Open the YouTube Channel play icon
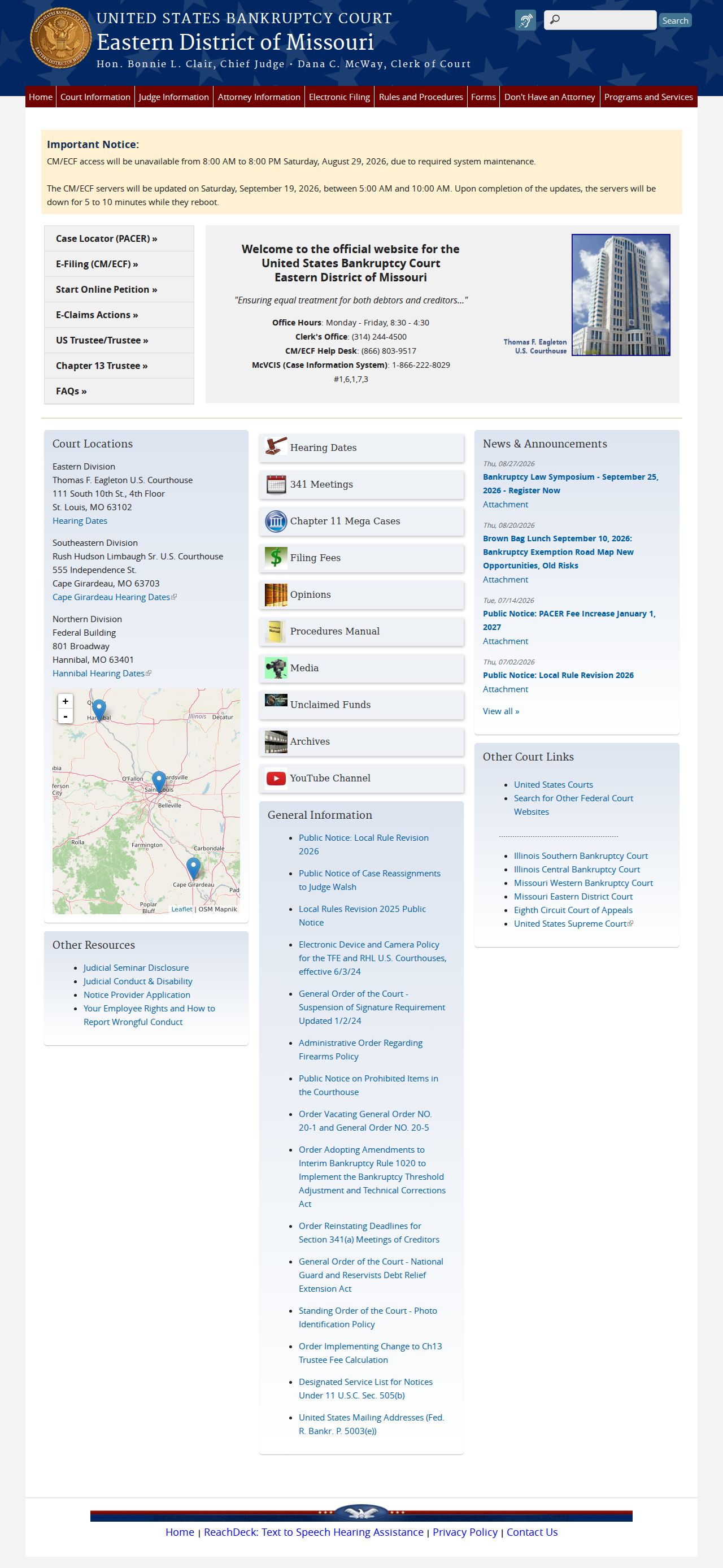Screen dimensions: 723x1568 coord(276,778)
